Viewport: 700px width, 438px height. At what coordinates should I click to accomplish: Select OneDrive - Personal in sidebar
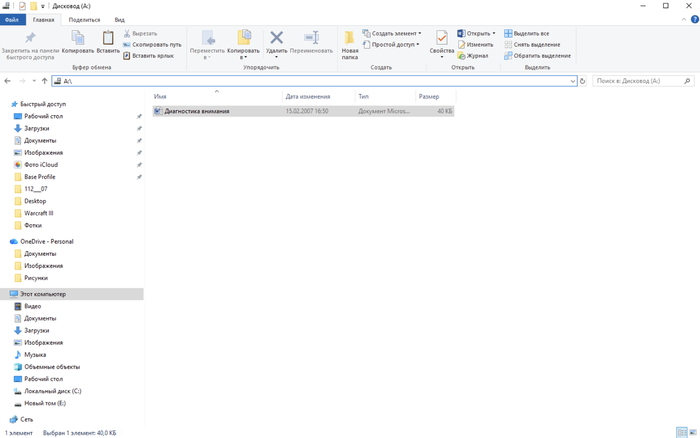(46, 242)
